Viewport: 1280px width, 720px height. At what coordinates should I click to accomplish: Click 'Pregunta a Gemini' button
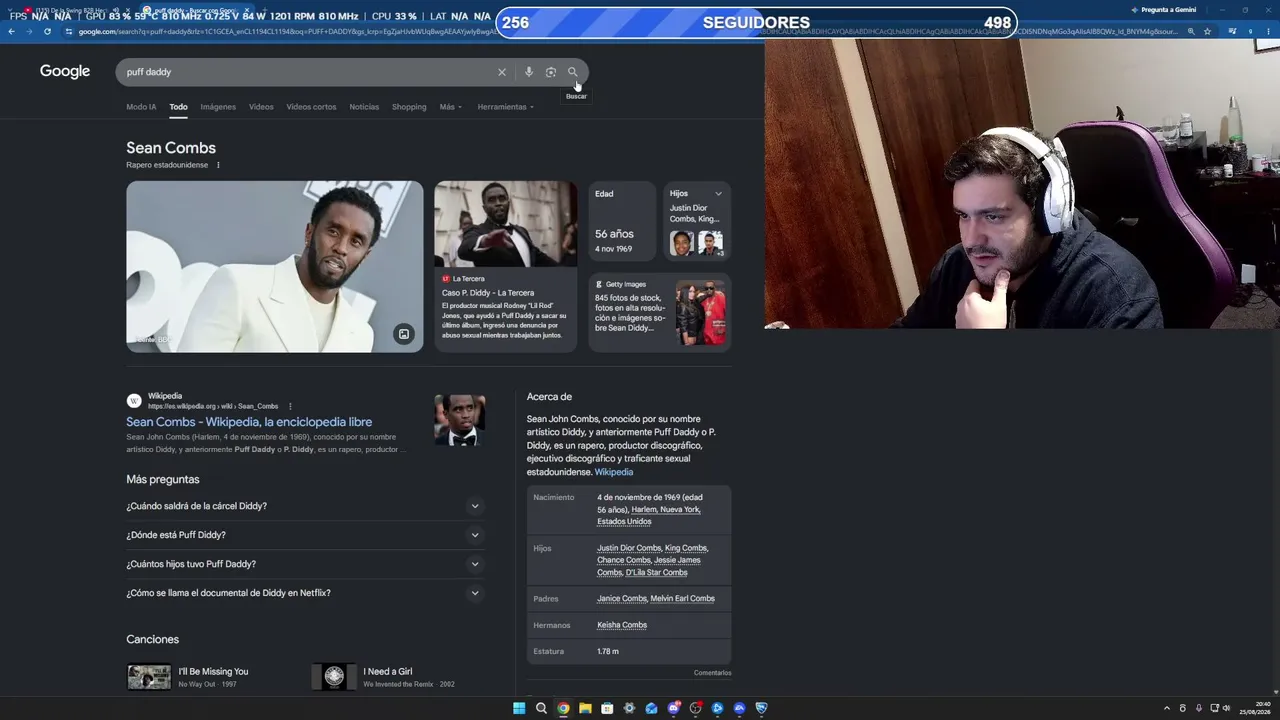(x=1164, y=10)
